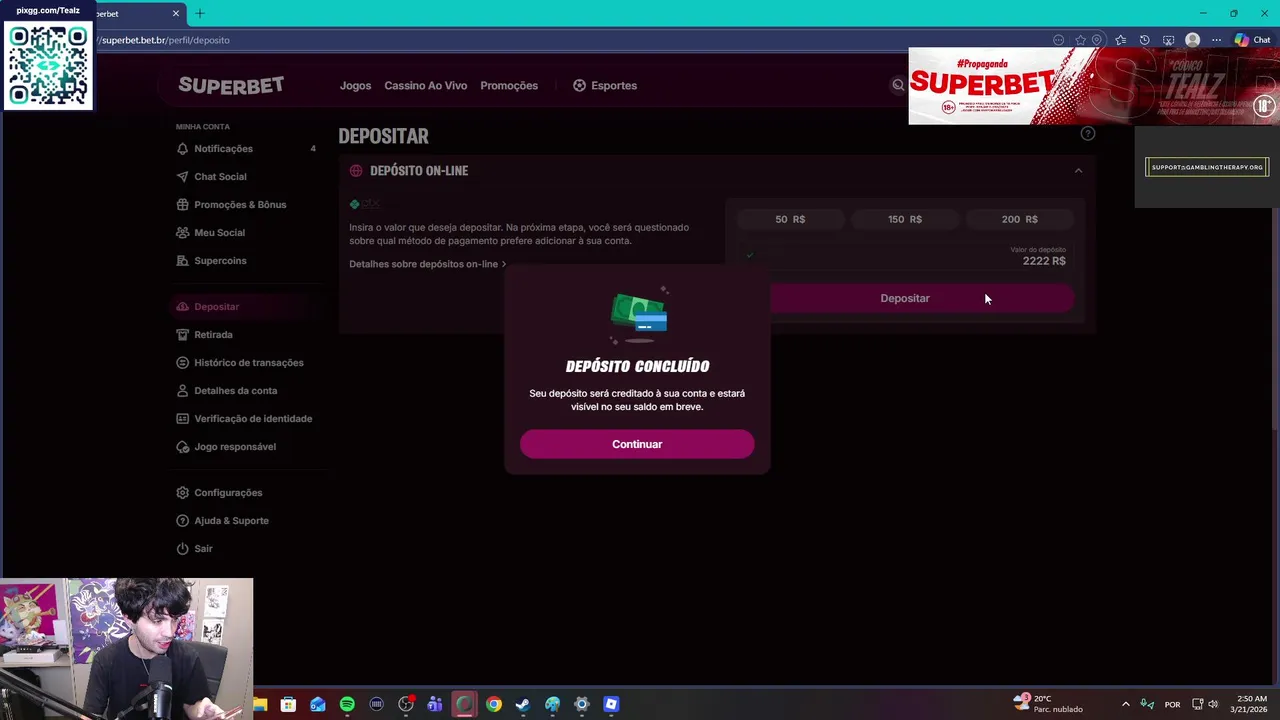The image size is (1280, 720).
Task: Click the Notificações bell icon
Action: (182, 148)
